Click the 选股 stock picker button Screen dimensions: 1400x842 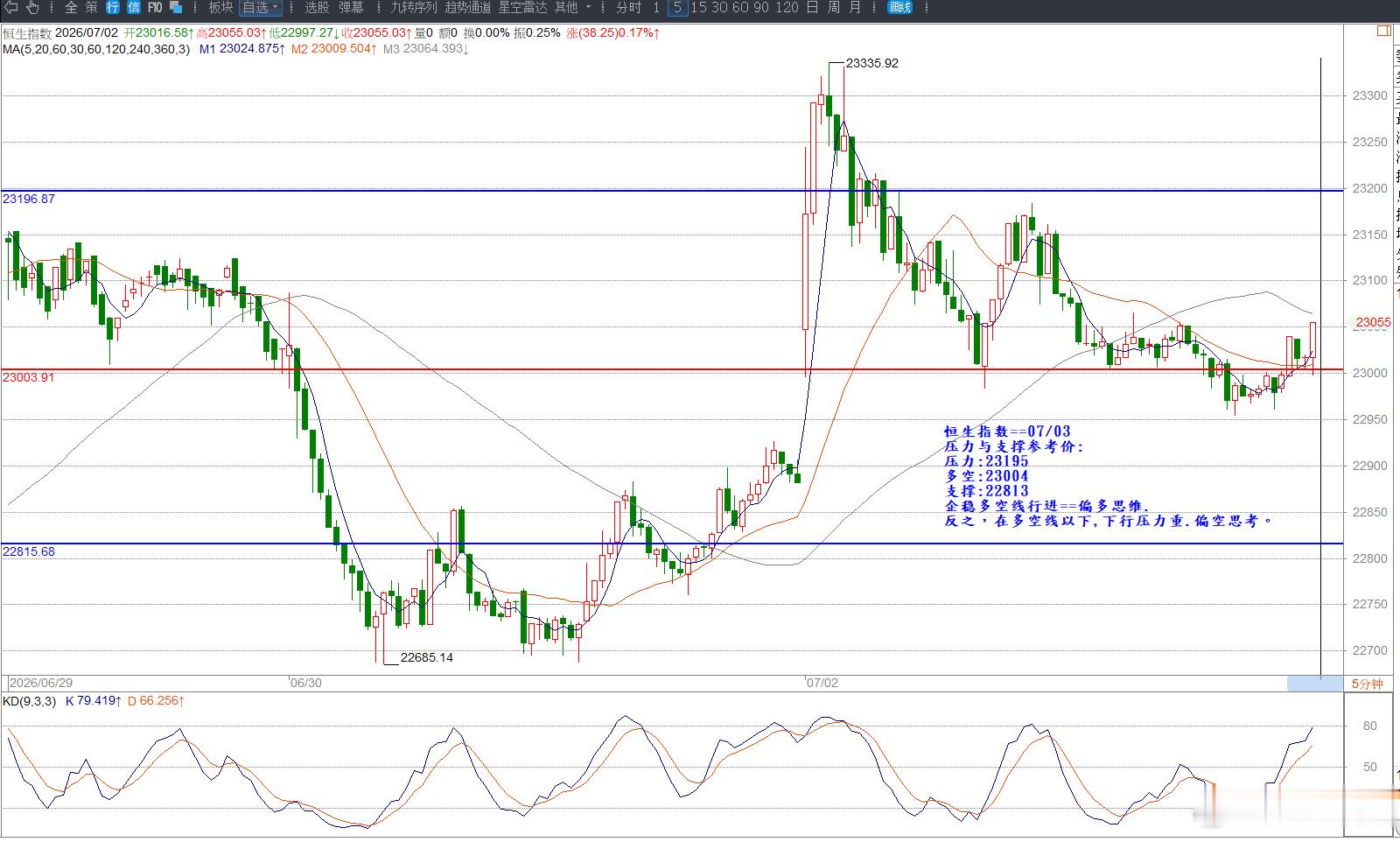pos(317,8)
